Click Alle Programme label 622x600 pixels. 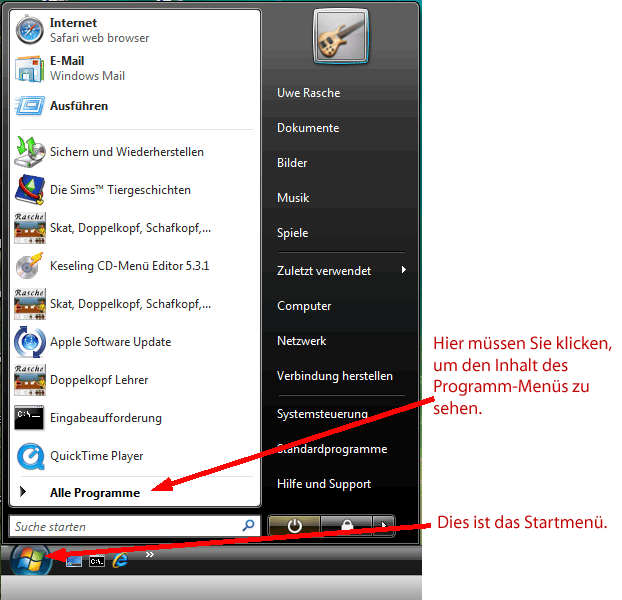pos(95,493)
